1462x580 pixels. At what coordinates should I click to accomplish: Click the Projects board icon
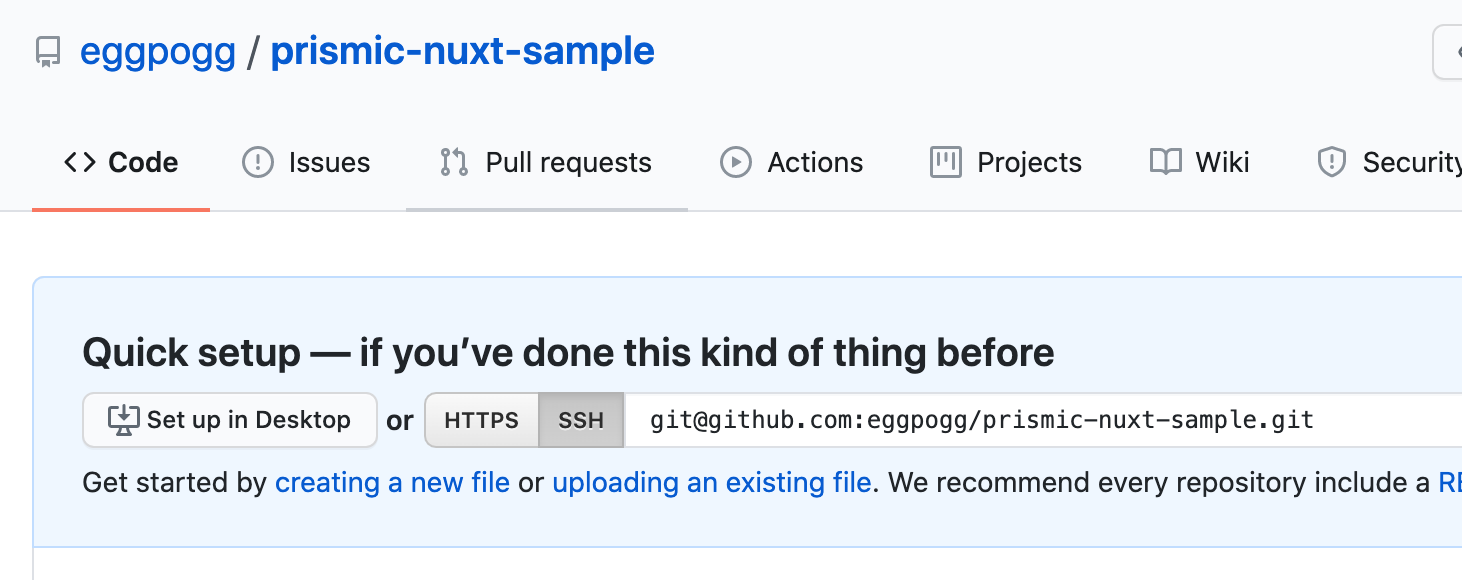tap(945, 162)
